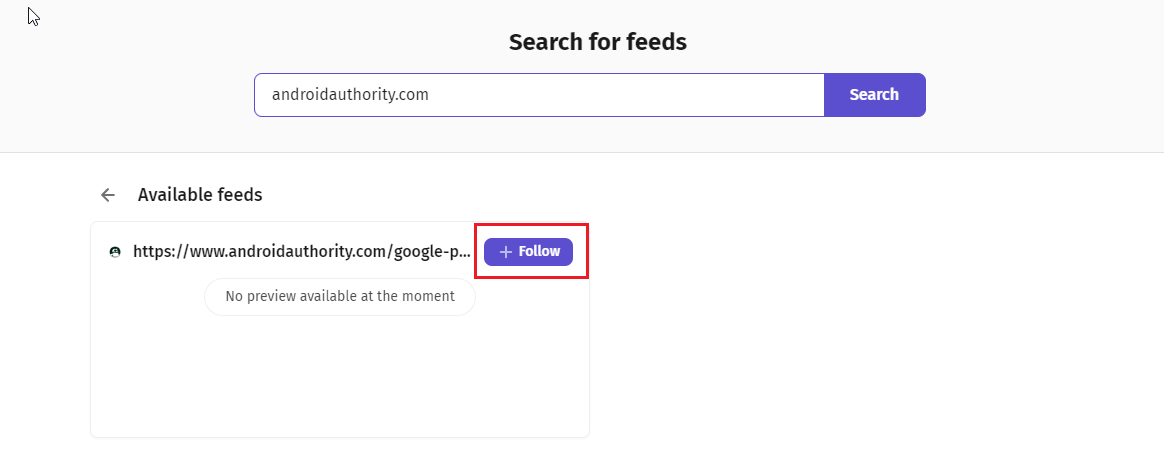Click the 'androidauthority.com' text in search box
Image resolution: width=1164 pixels, height=470 pixels.
(350, 95)
